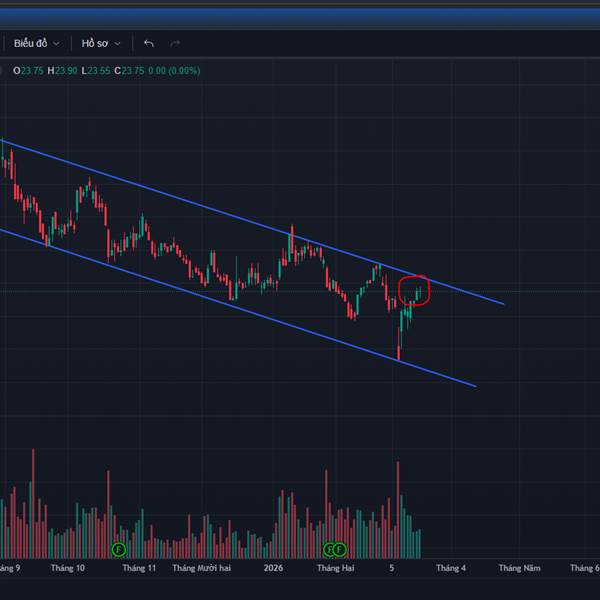Click the right F marker near Tháng Hai

point(340,549)
